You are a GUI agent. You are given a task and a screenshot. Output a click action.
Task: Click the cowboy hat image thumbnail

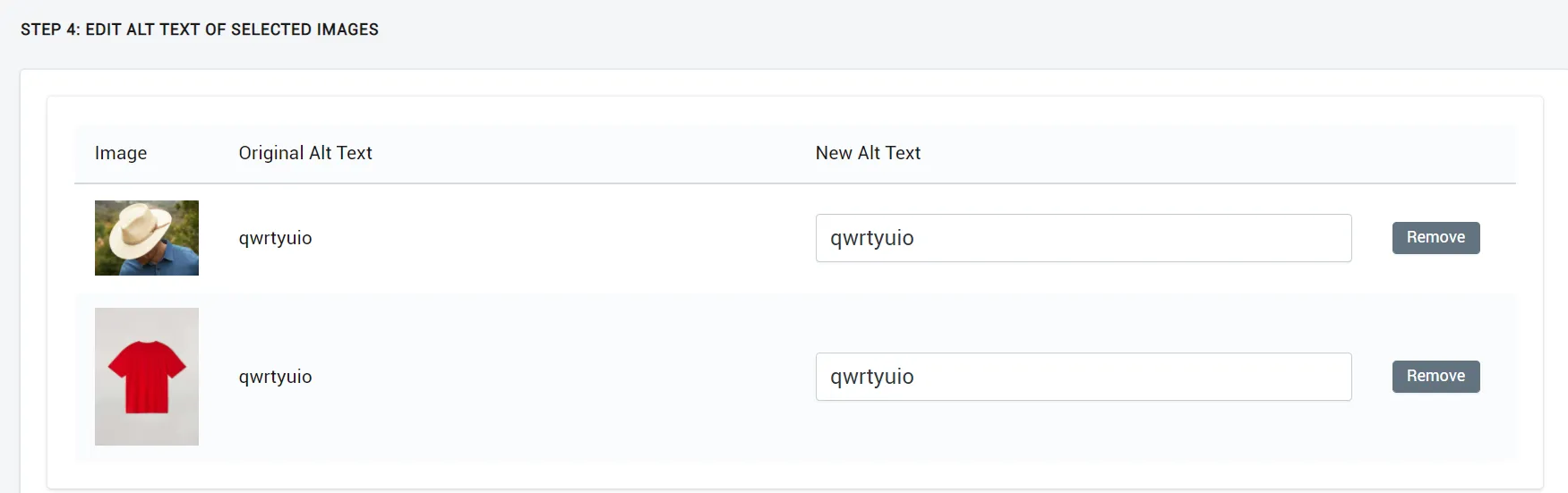pos(147,238)
